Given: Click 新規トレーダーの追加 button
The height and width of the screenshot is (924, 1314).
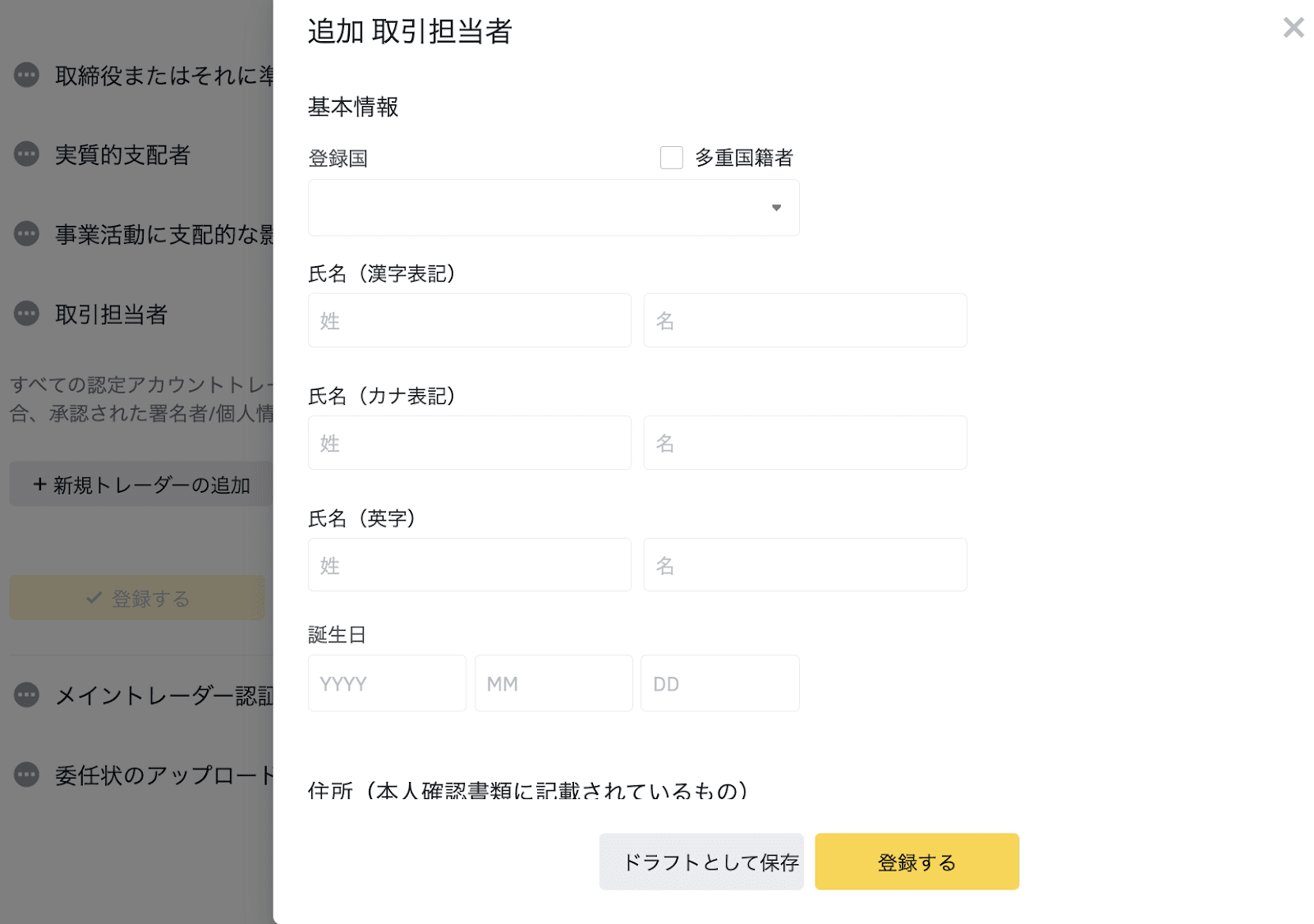Looking at the screenshot, I should click(140, 485).
